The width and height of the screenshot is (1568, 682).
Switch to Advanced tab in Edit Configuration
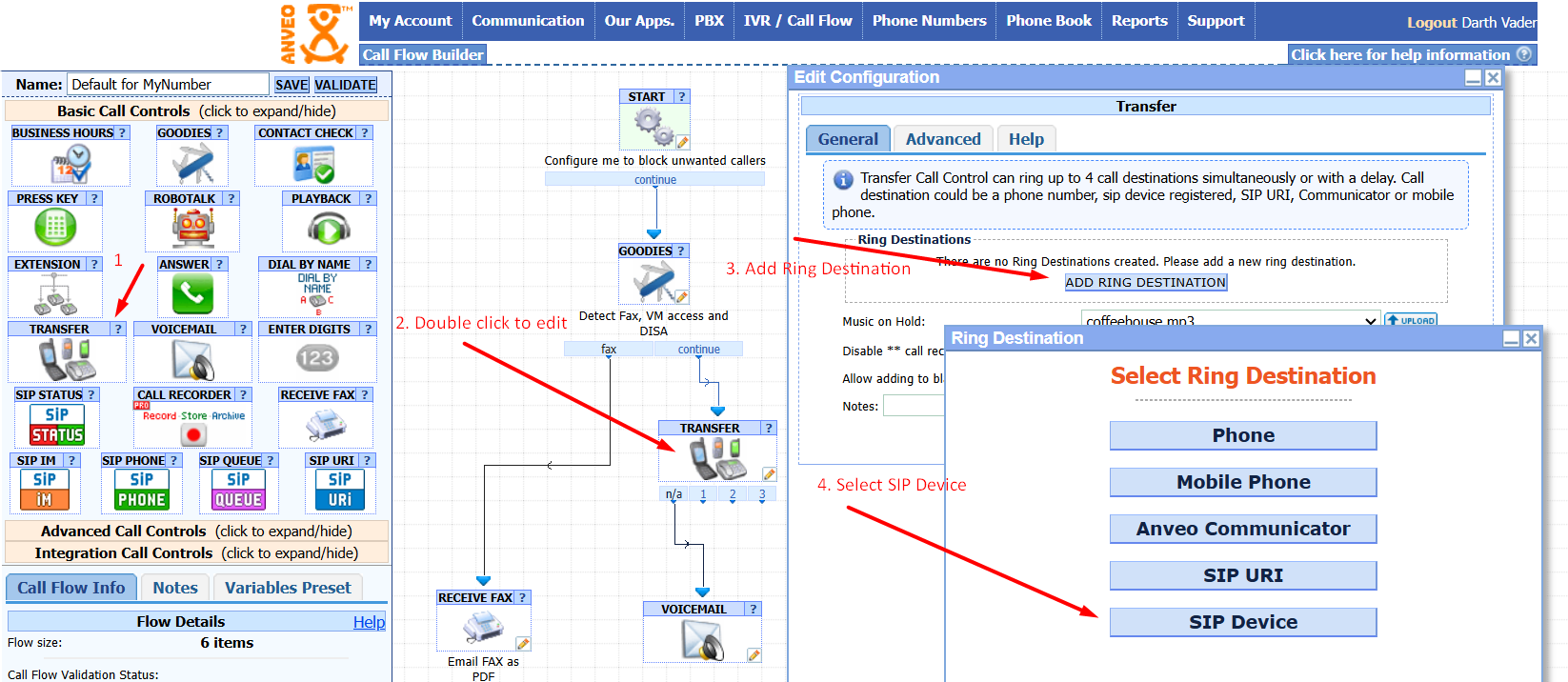pyautogui.click(x=943, y=139)
